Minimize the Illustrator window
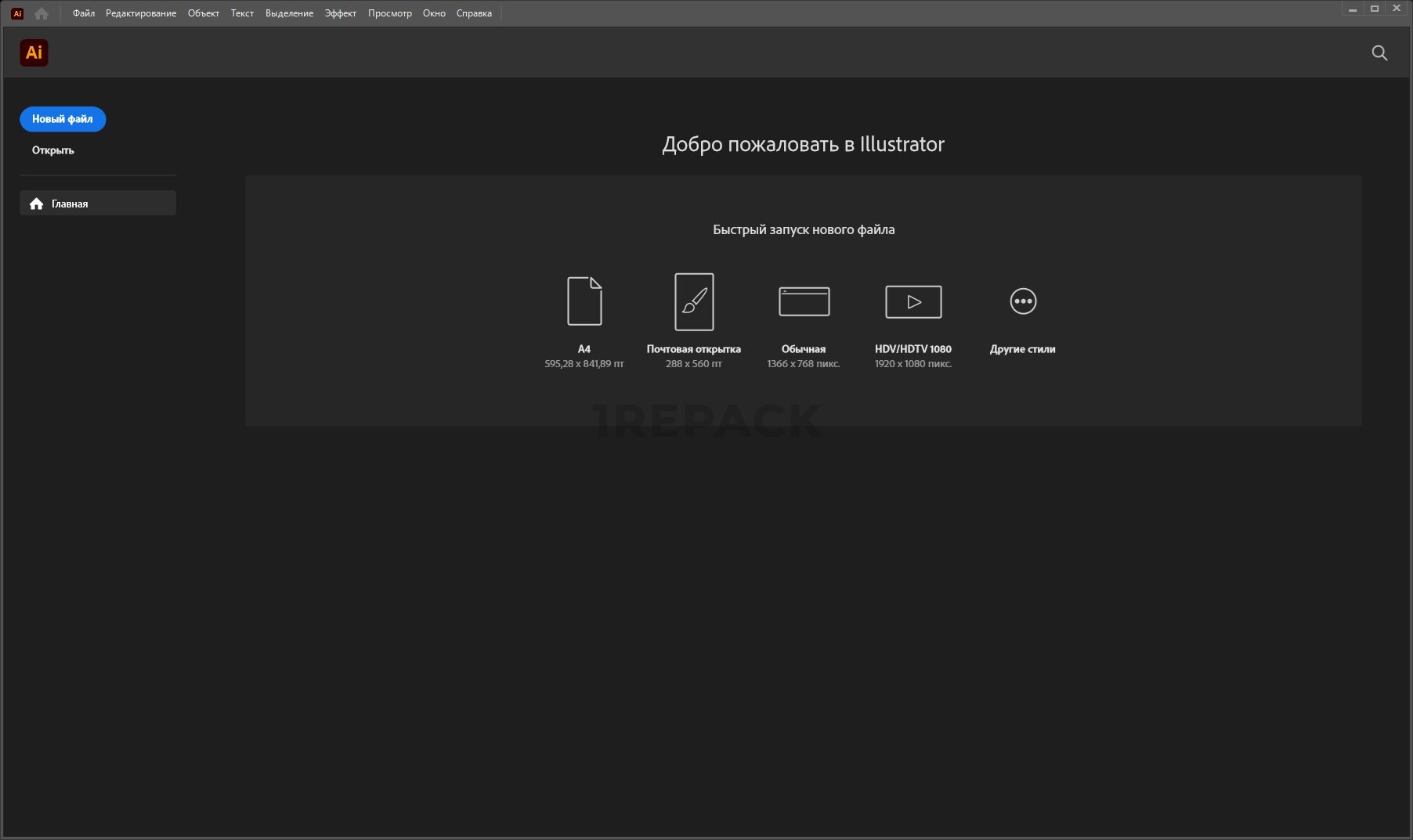Viewport: 1413px width, 840px height. tap(1353, 9)
